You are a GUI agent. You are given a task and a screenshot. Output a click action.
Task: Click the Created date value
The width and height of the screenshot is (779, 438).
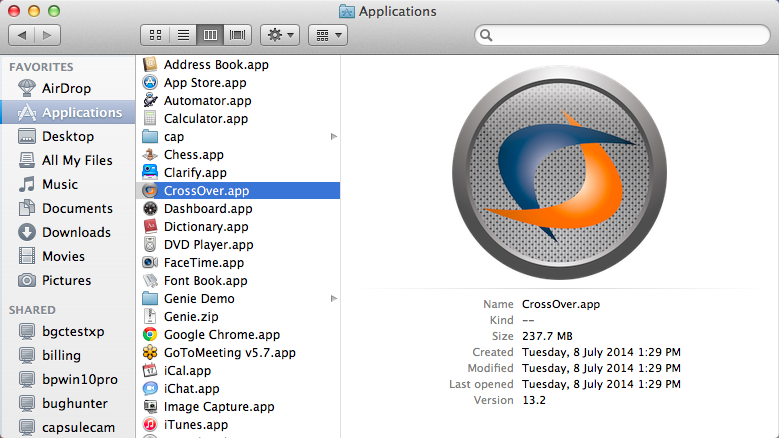[x=601, y=352]
